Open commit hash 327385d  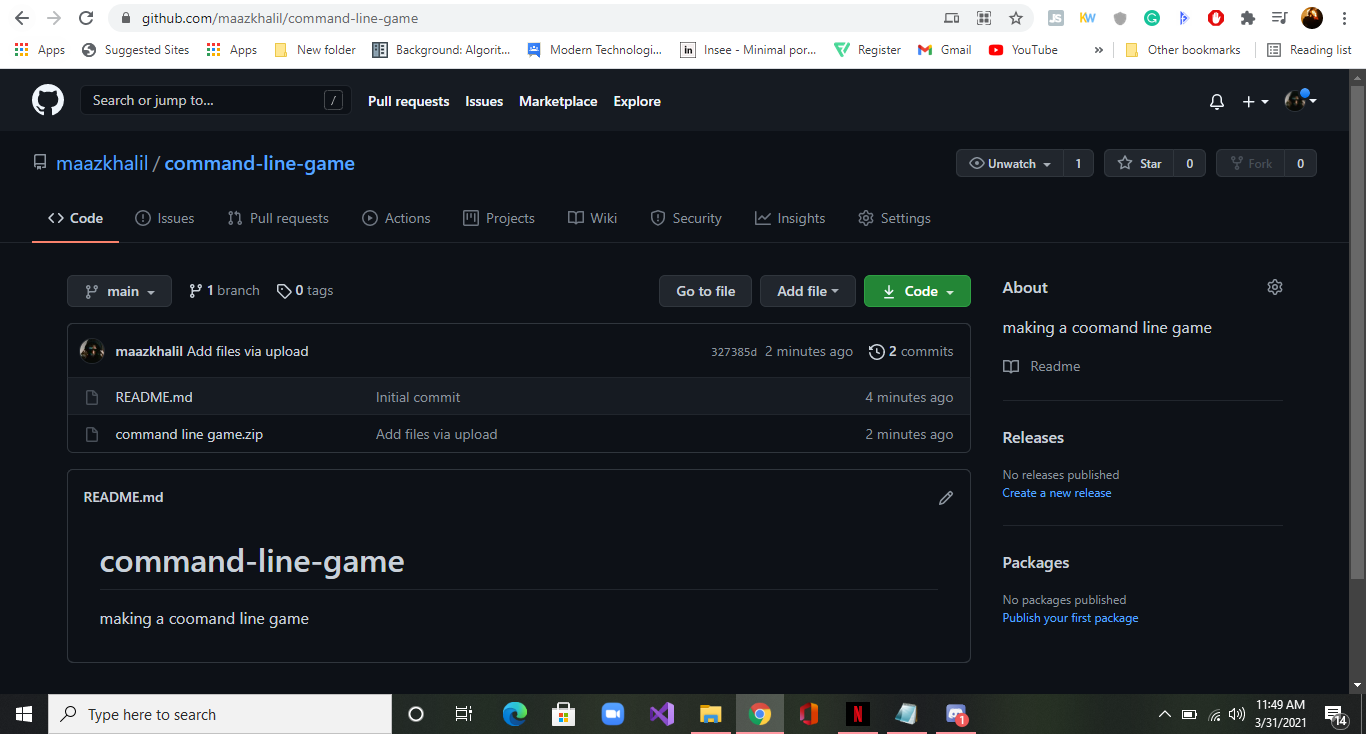[x=734, y=352]
